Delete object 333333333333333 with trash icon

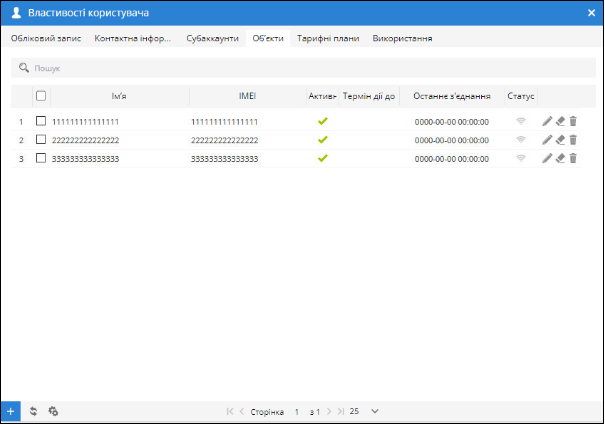pos(573,158)
